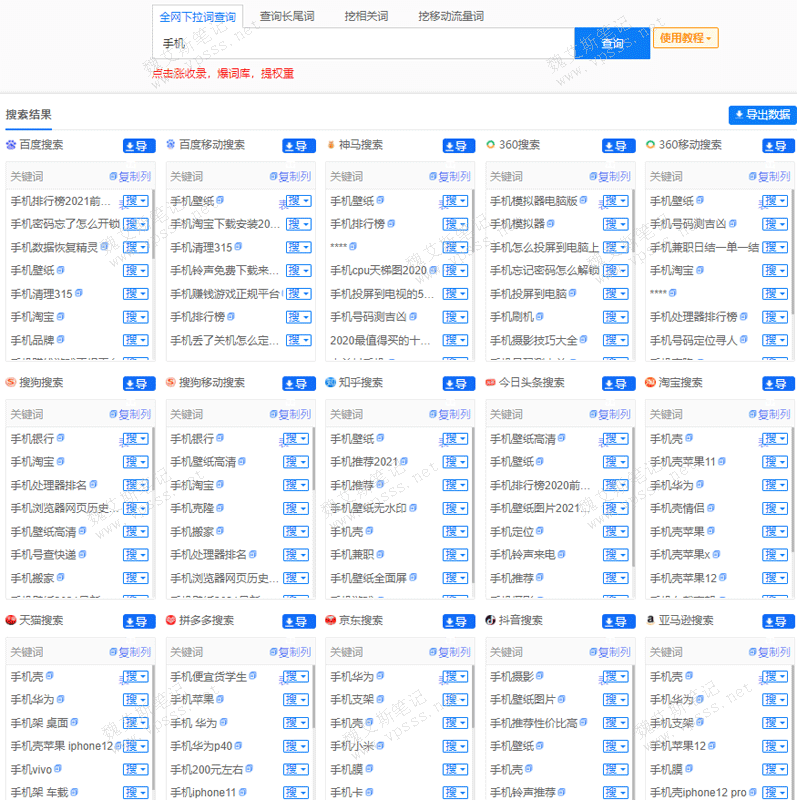The width and height of the screenshot is (797, 800).
Task: Open 搜 dropdown for 手机排行榜2021前十名
Action: 136,201
